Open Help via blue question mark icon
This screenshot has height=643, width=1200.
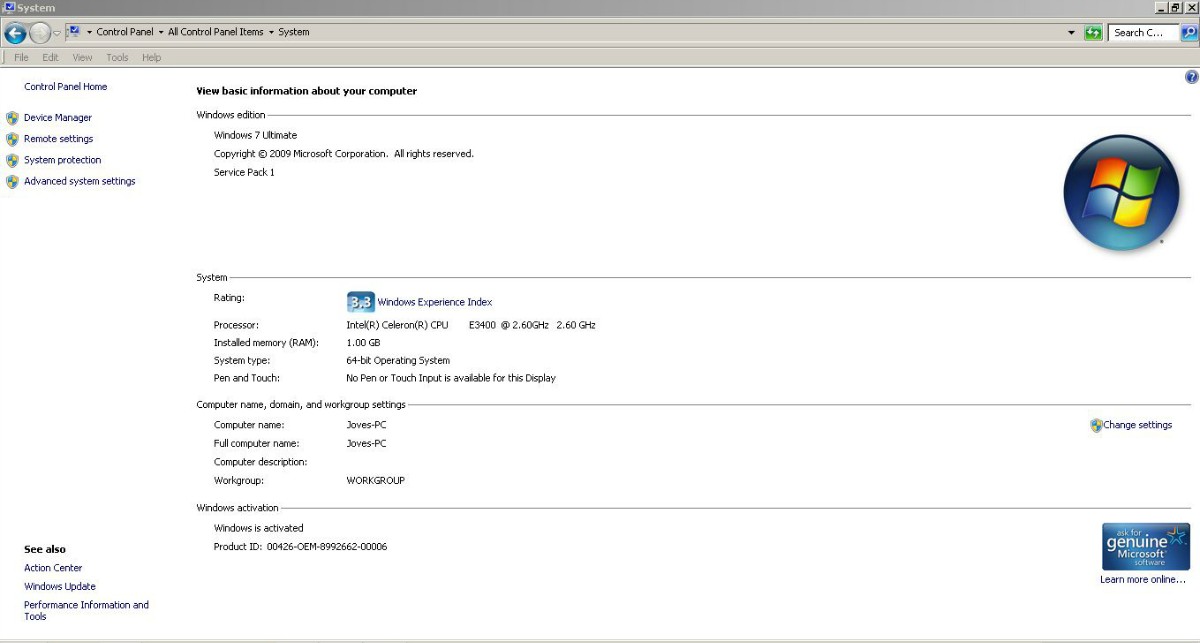coord(1191,77)
